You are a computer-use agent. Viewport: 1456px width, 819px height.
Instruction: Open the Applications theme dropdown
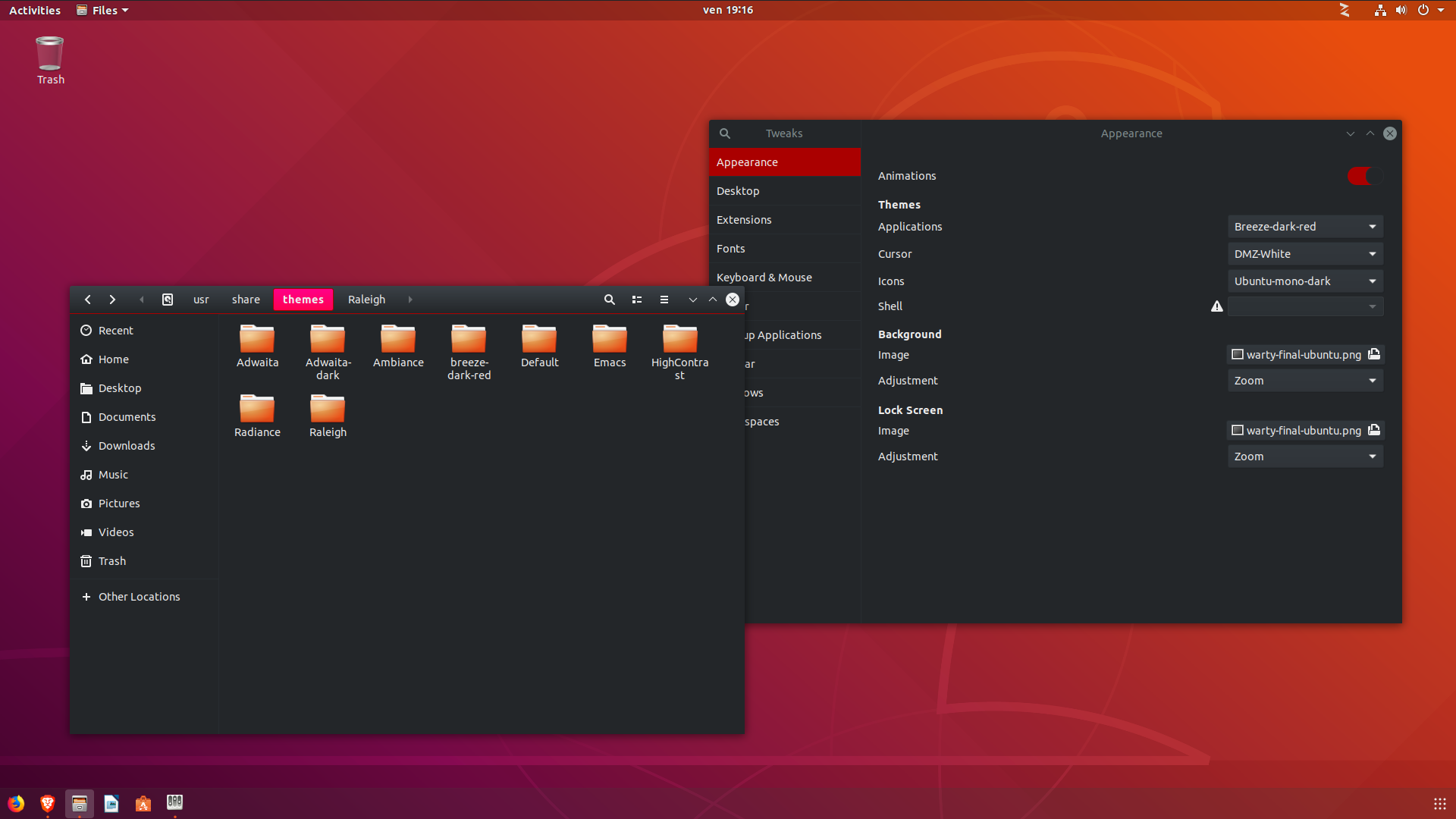click(1305, 227)
